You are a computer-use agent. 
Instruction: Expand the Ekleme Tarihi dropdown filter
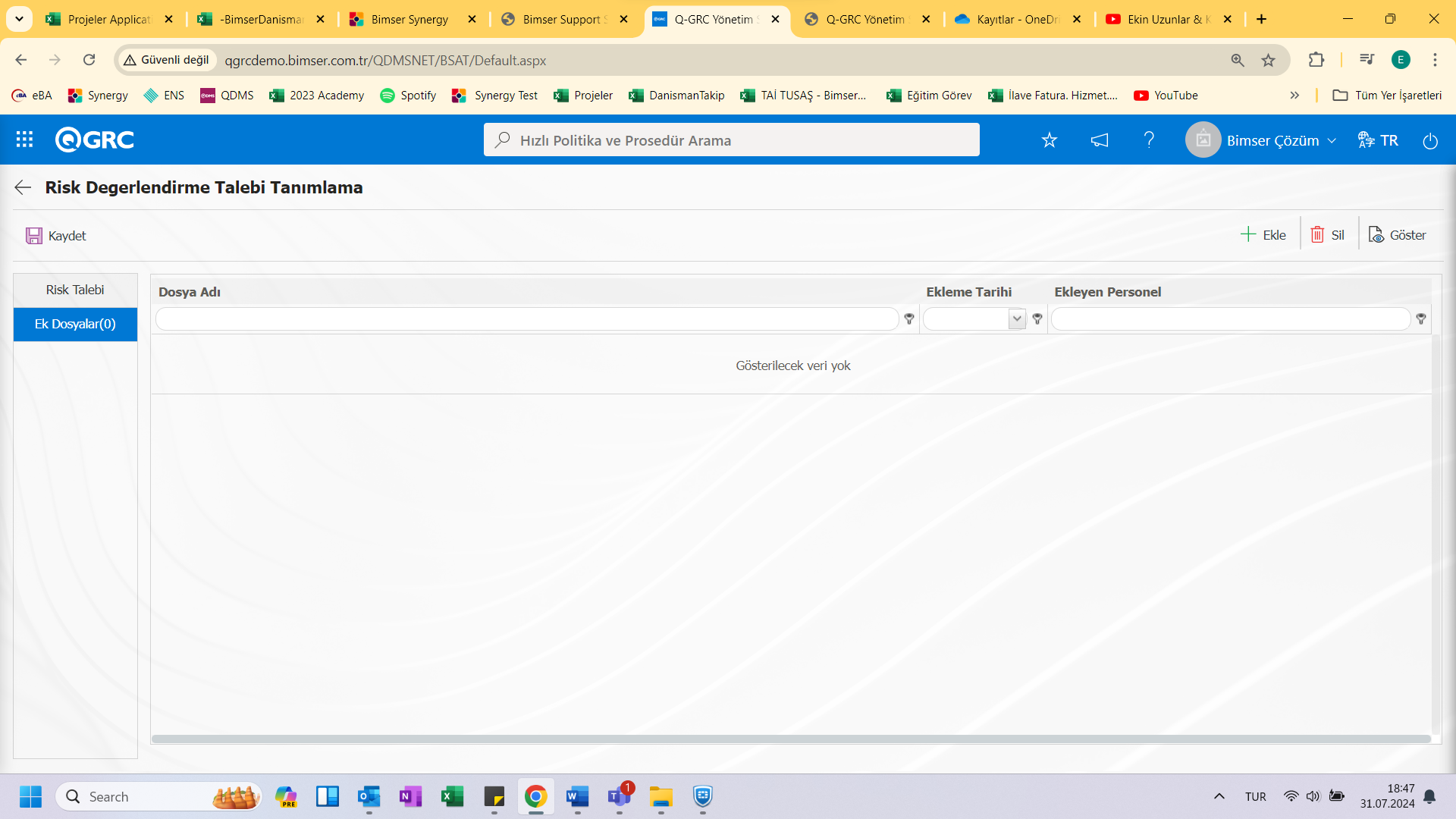1018,318
